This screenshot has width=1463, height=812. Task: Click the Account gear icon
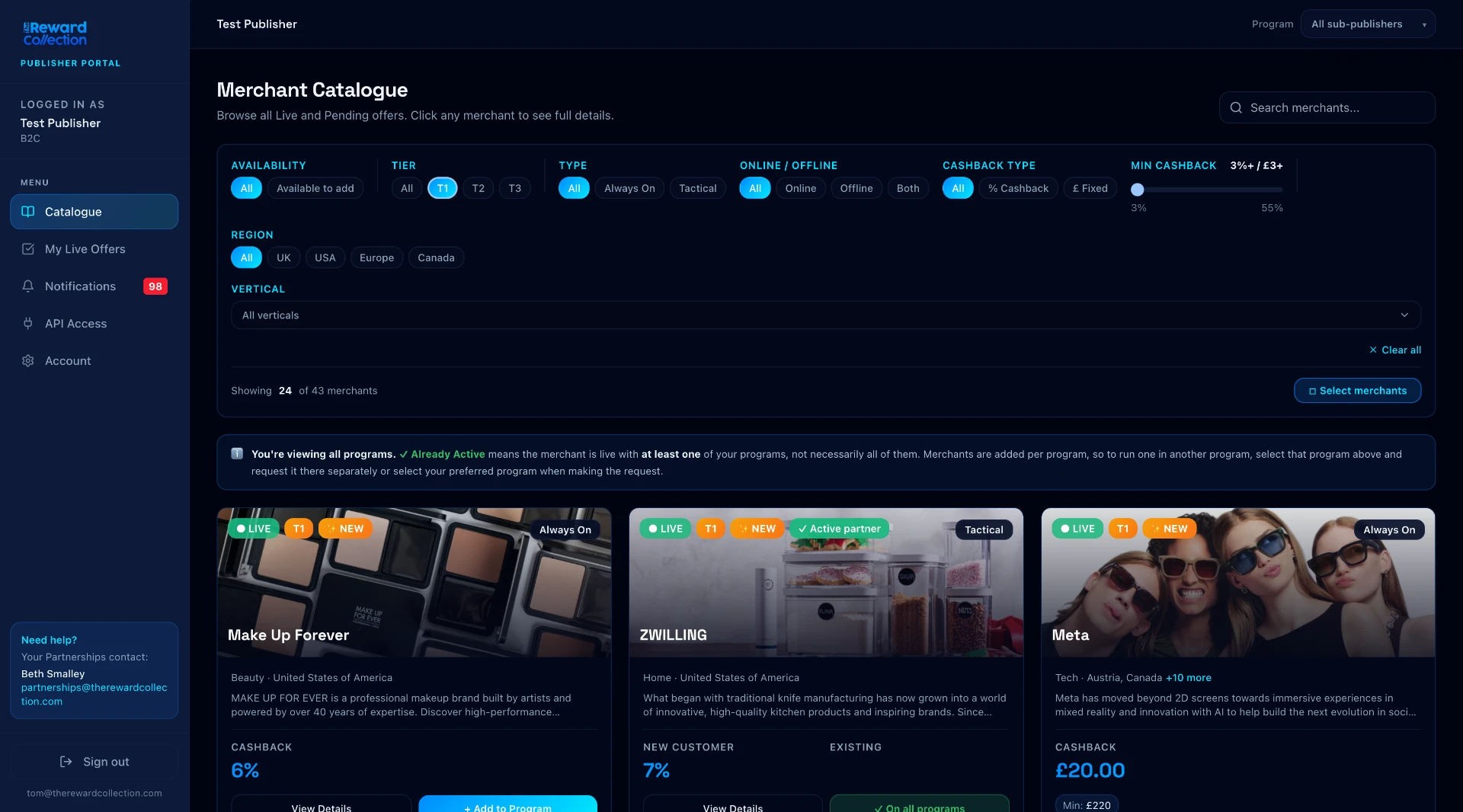[28, 361]
